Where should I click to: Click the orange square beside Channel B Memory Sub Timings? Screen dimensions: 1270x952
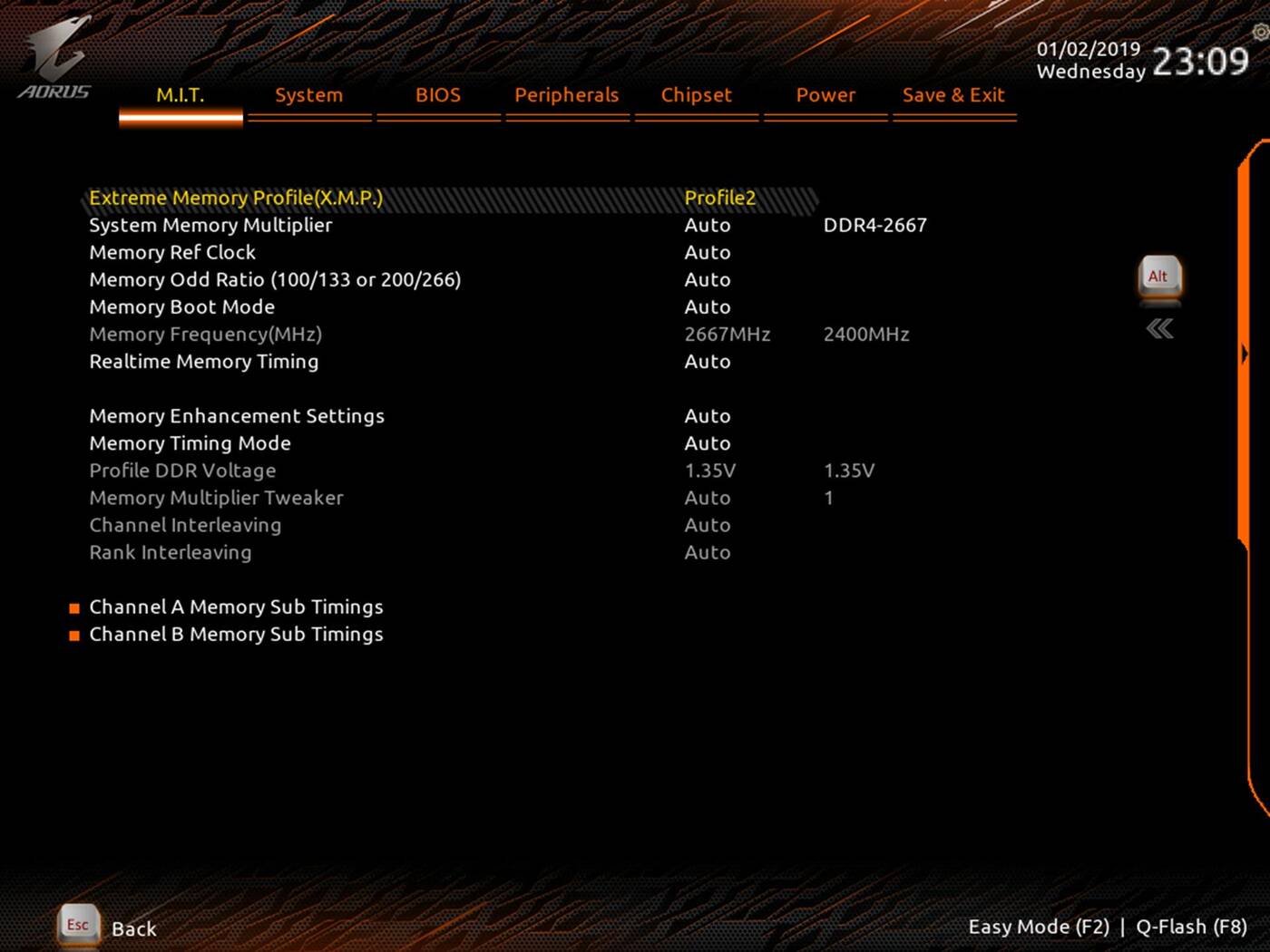click(x=73, y=636)
